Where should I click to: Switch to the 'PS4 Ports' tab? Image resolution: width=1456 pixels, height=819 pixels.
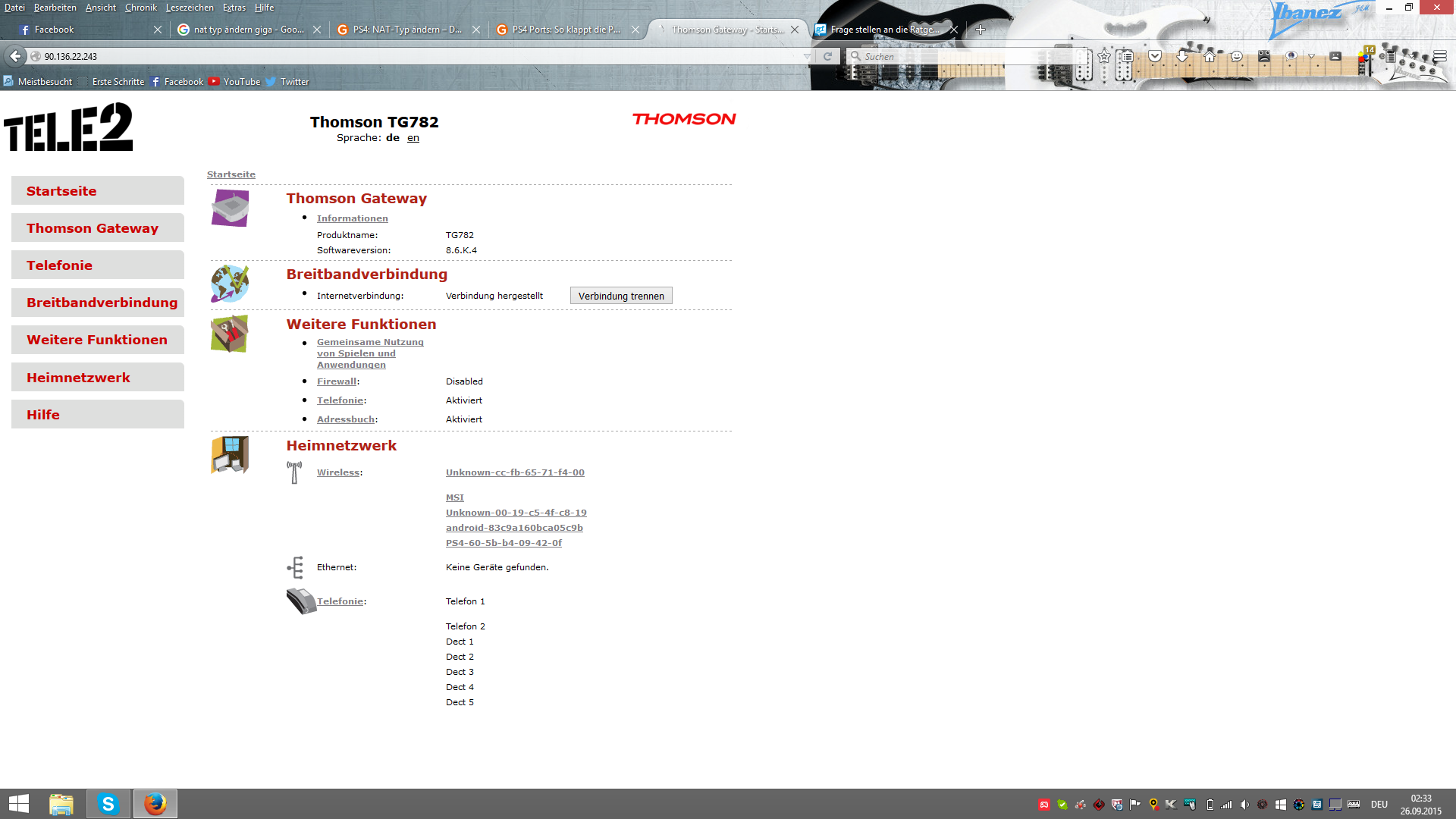click(x=567, y=30)
